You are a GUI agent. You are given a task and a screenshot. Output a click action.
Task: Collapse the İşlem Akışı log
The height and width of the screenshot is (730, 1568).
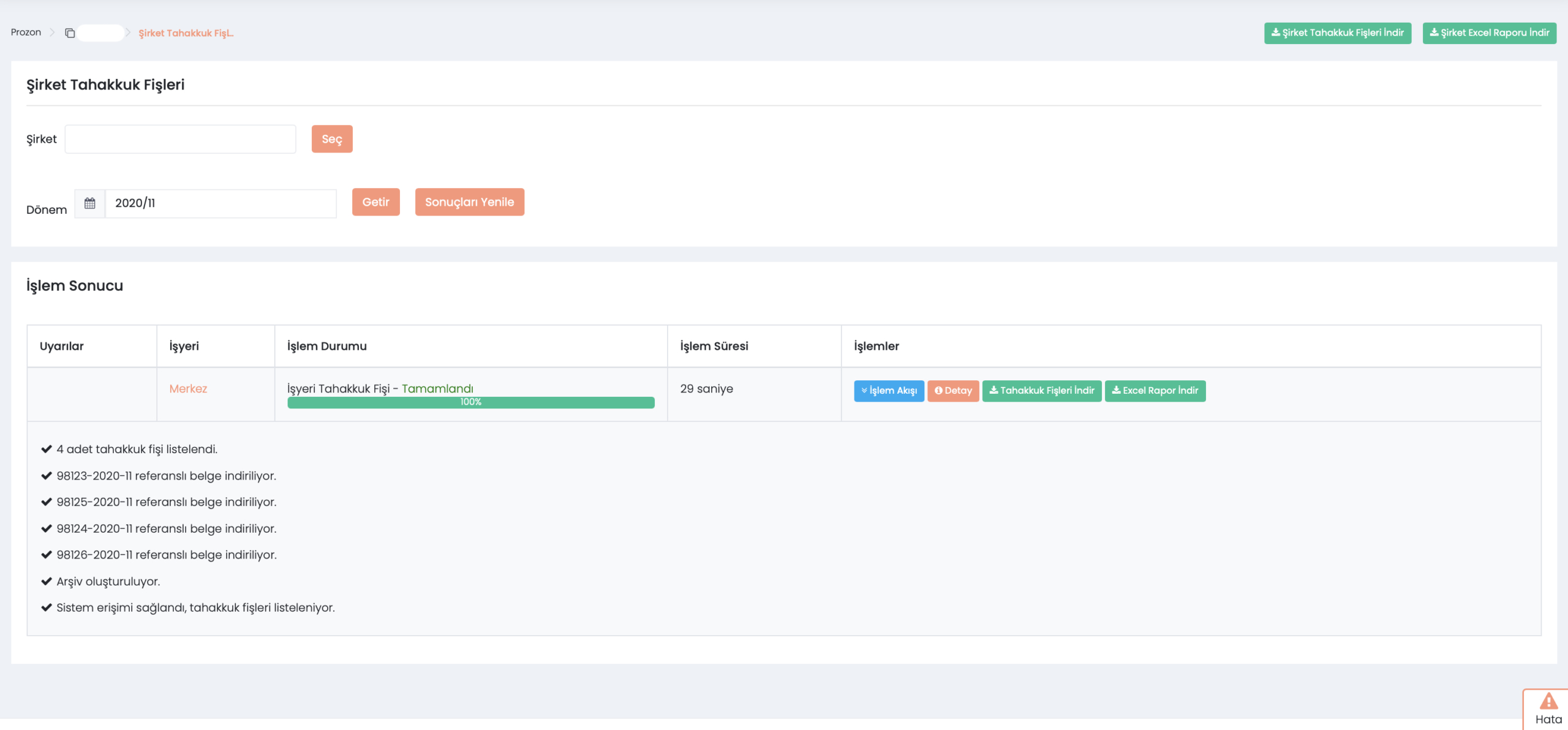889,391
